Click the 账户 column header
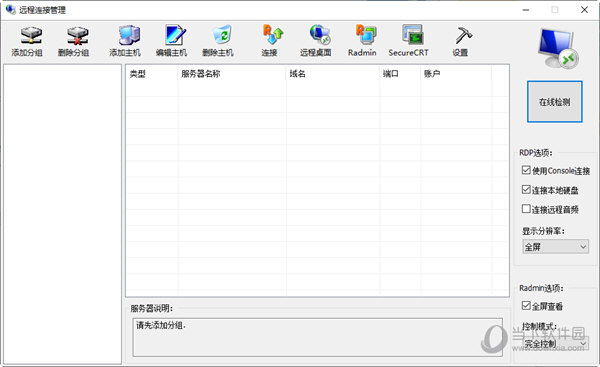This screenshot has height=367, width=600. 456,73
